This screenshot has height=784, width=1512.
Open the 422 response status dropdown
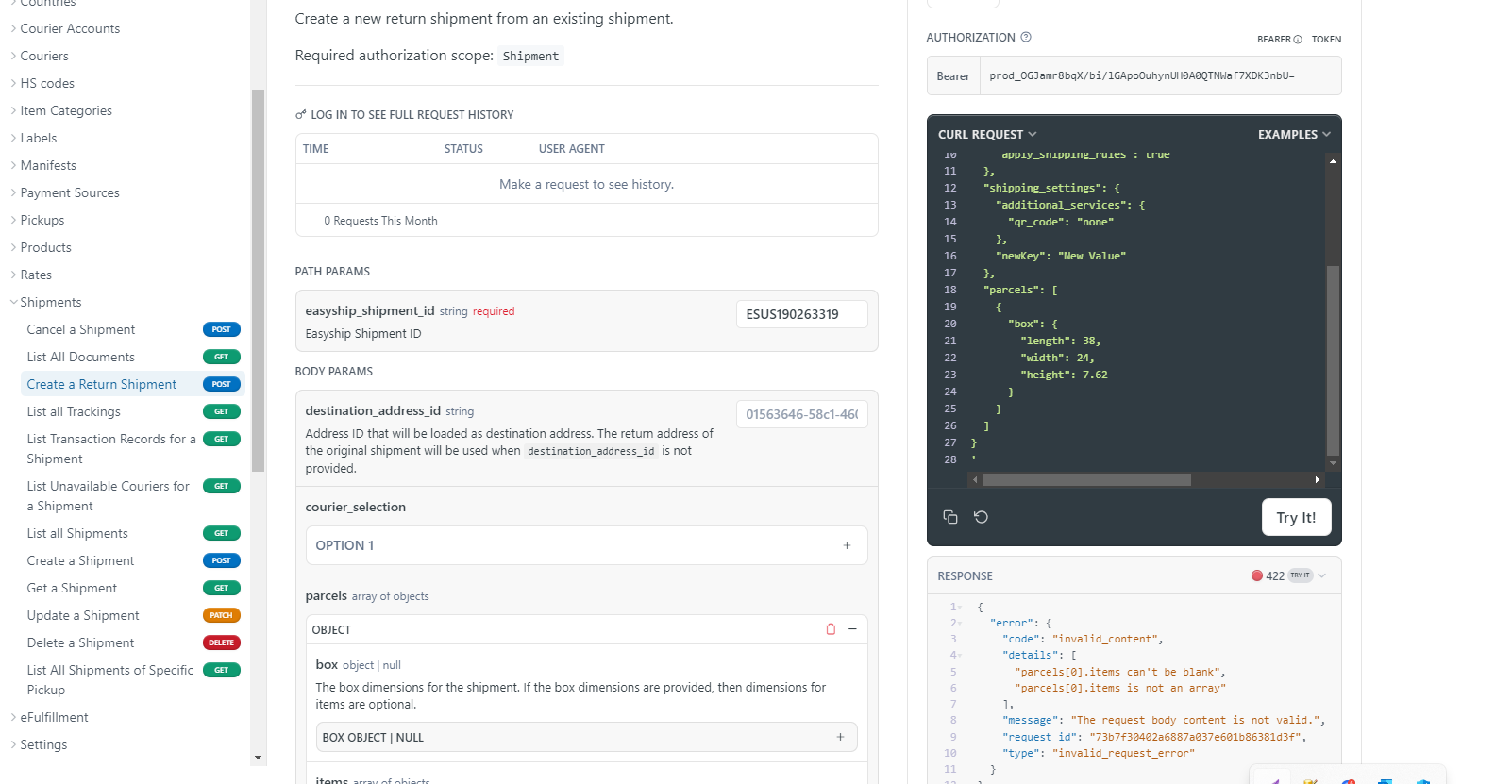pos(1321,575)
